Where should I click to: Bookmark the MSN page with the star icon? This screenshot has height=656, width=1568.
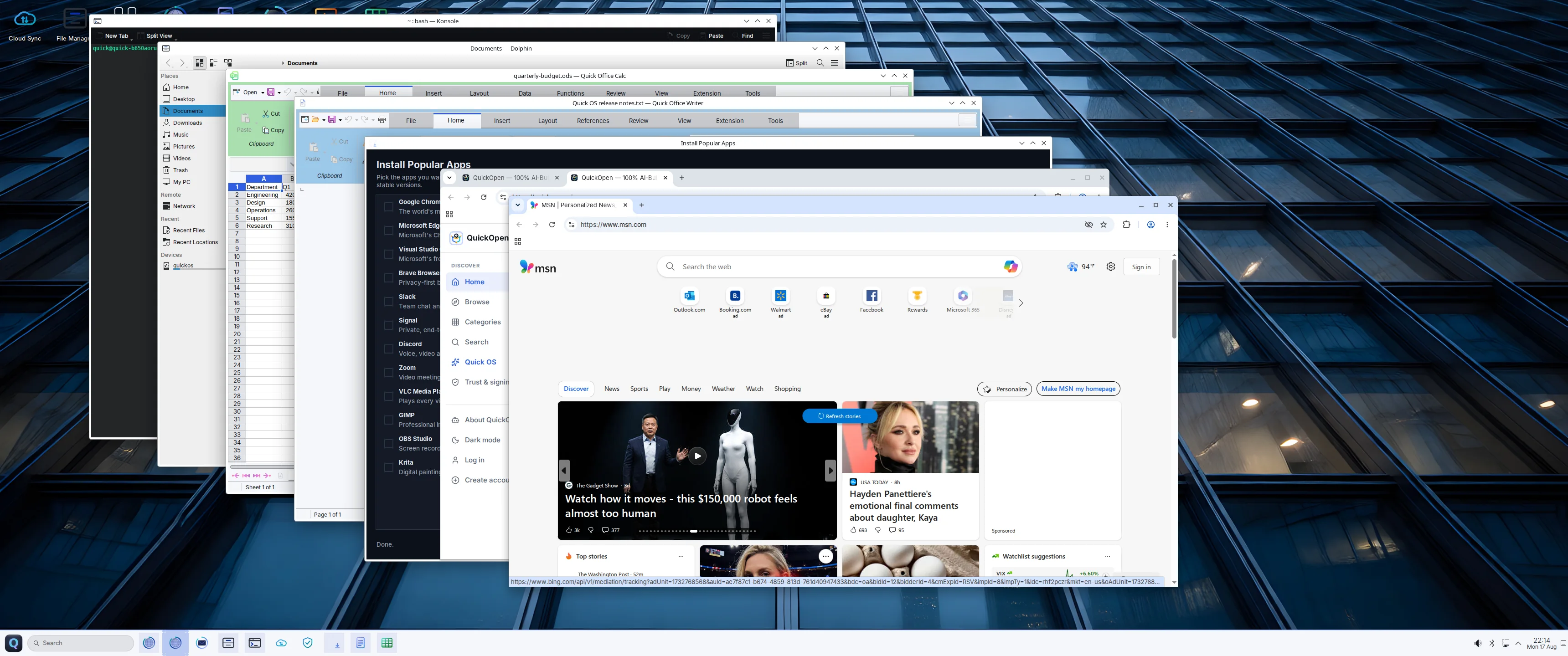tap(1104, 225)
